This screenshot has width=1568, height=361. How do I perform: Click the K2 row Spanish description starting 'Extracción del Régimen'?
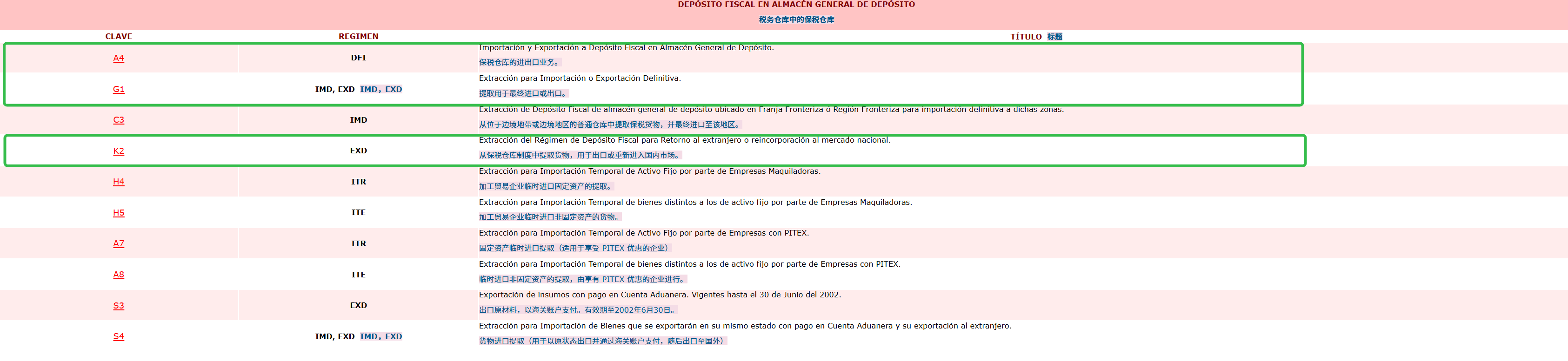tap(684, 140)
